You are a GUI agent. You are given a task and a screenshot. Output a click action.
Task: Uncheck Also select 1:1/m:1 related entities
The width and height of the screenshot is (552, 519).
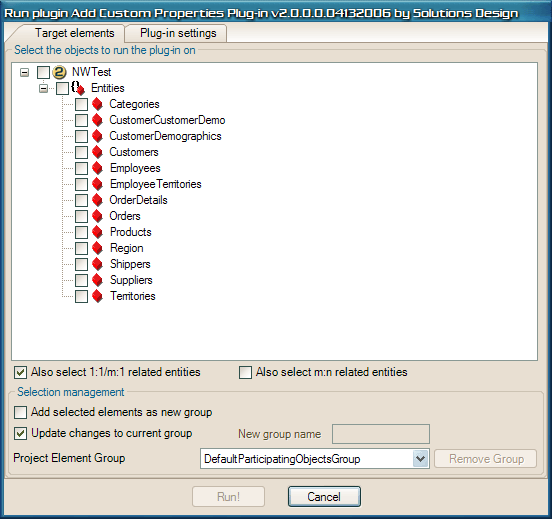point(20,372)
